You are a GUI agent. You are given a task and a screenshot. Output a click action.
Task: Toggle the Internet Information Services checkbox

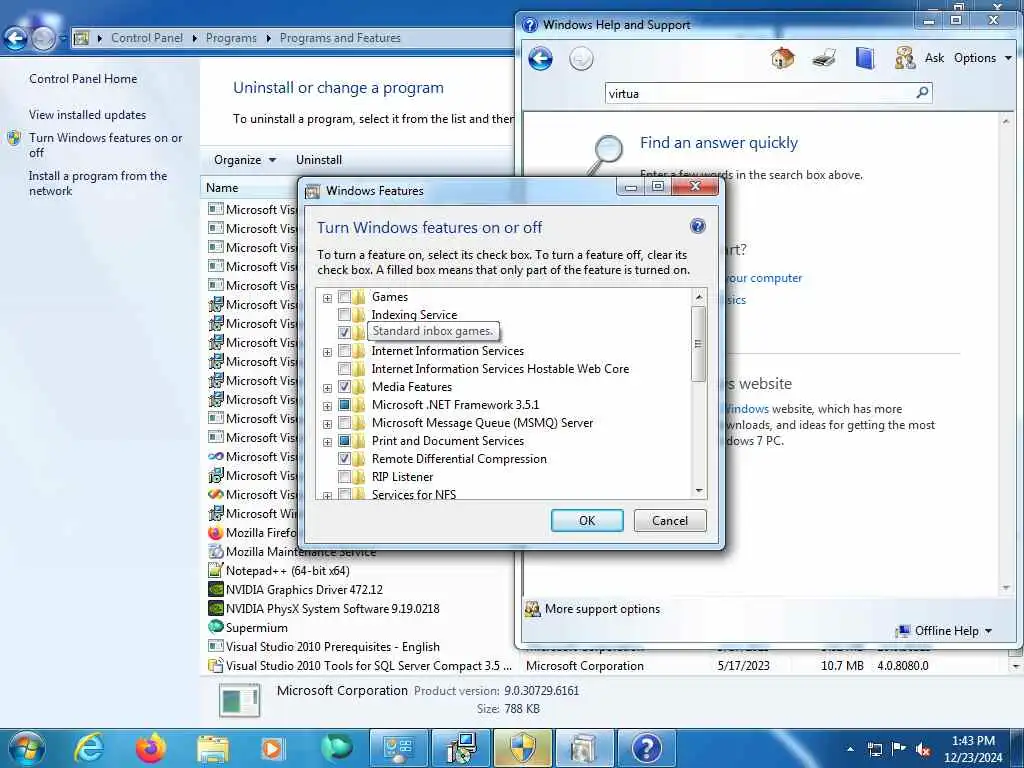[x=344, y=351]
